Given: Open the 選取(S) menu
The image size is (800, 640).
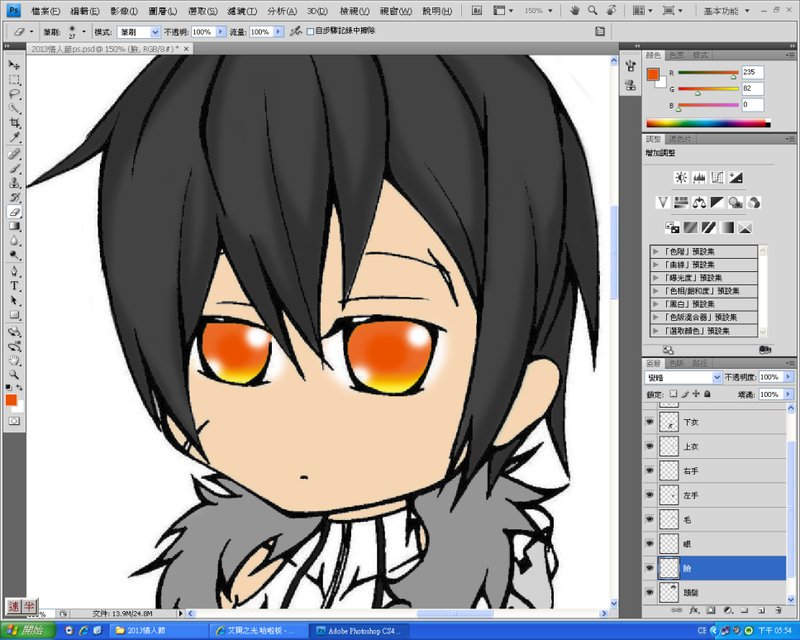Looking at the screenshot, I should (203, 11).
